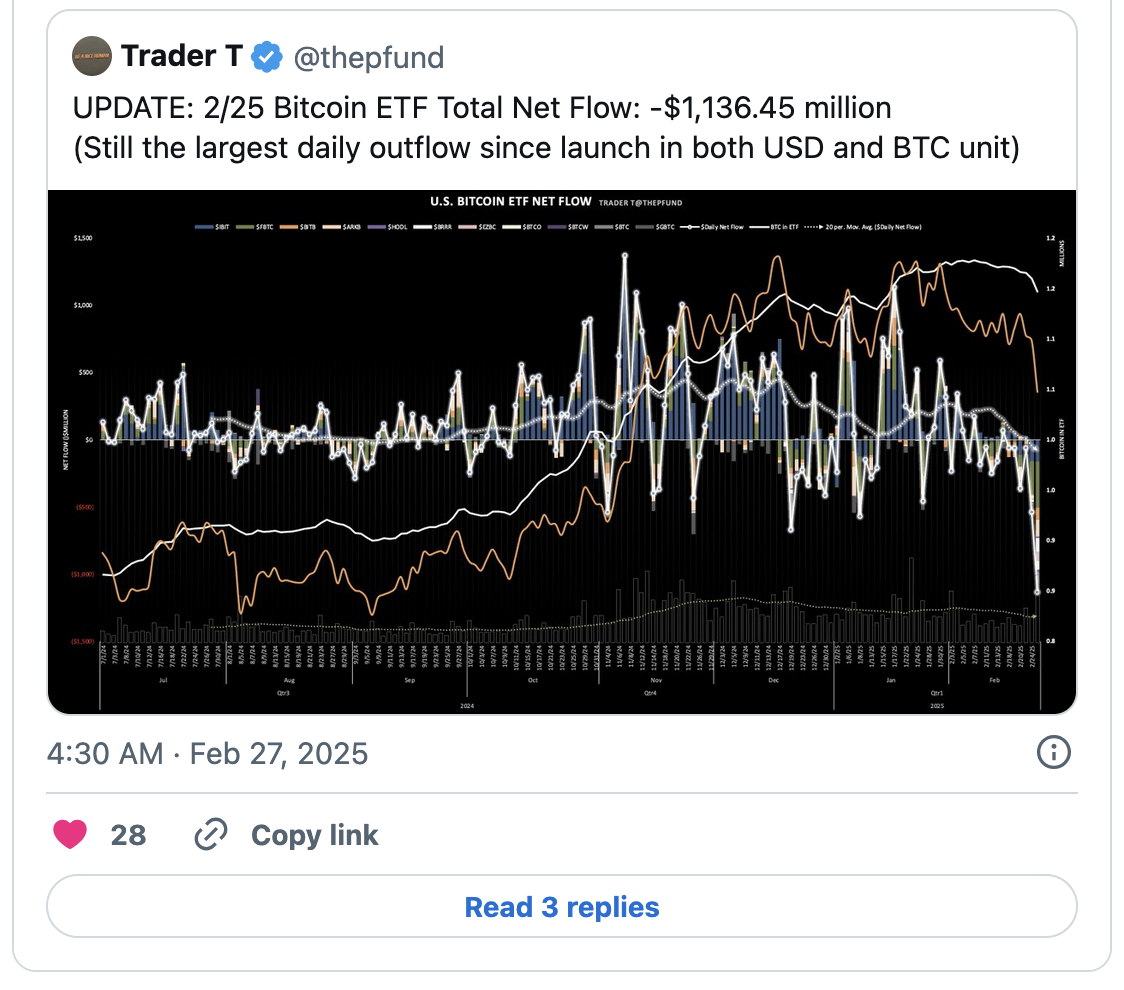Click the chain link icon
The image size is (1124, 990).
pyautogui.click(x=211, y=835)
